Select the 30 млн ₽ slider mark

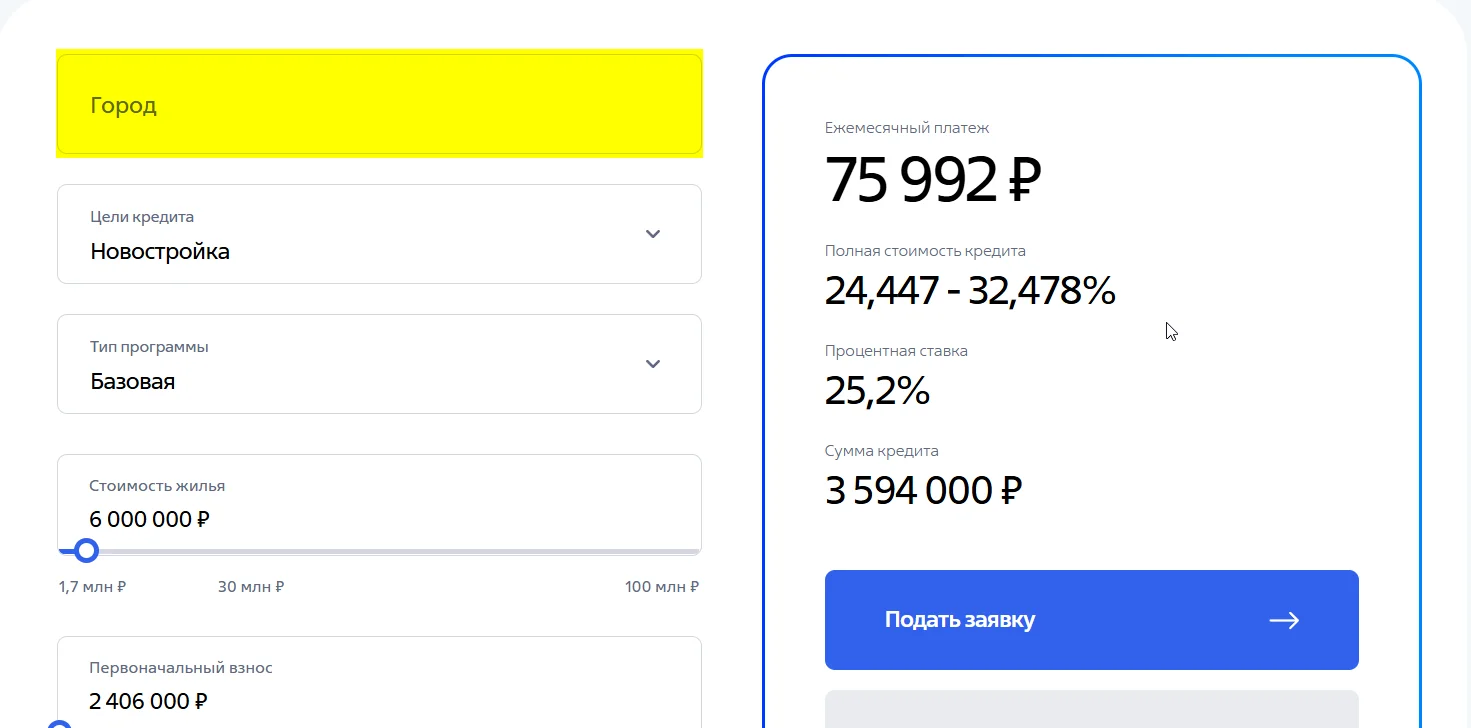point(251,587)
